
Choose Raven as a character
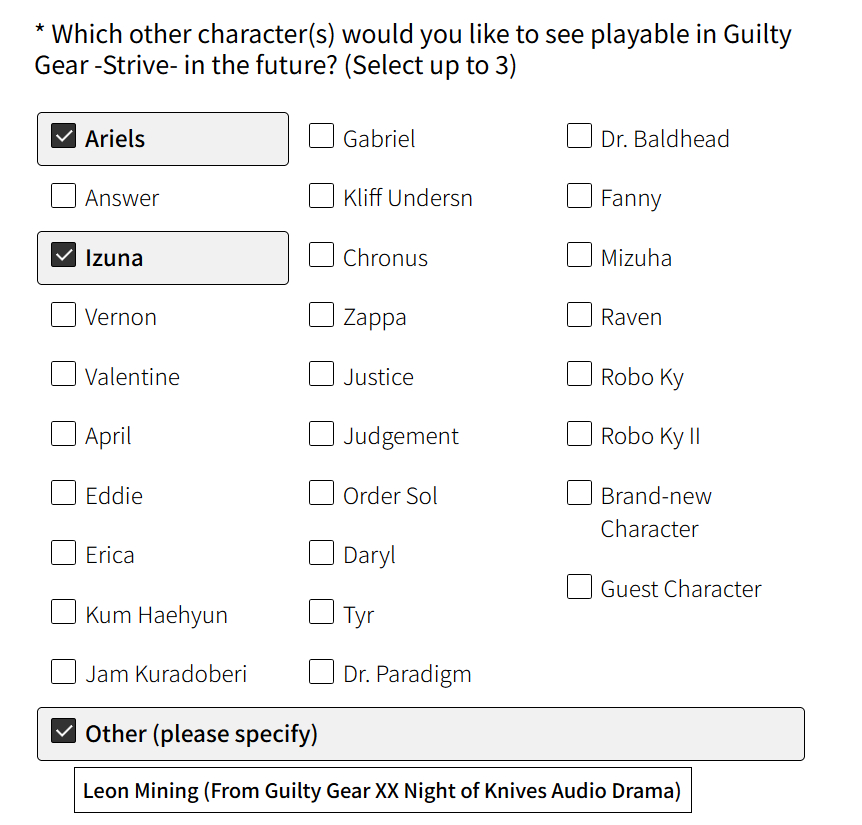click(x=580, y=316)
